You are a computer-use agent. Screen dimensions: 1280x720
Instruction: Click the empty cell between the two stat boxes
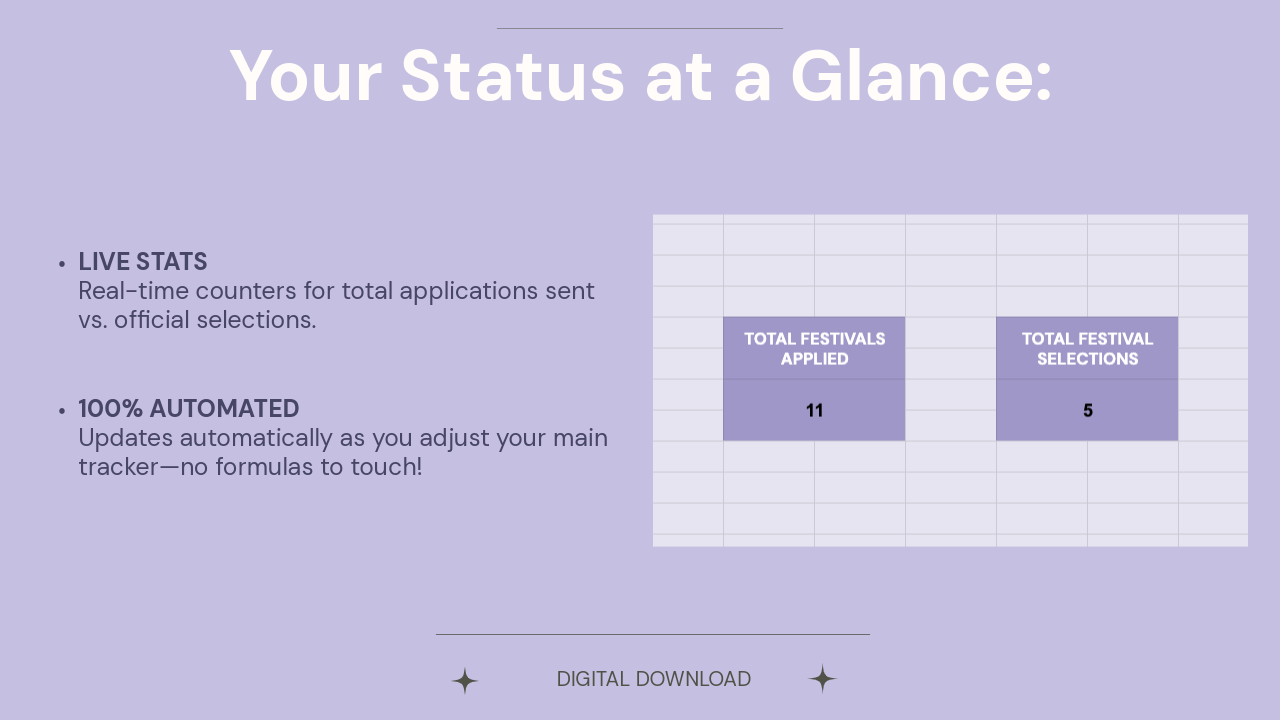(951, 379)
